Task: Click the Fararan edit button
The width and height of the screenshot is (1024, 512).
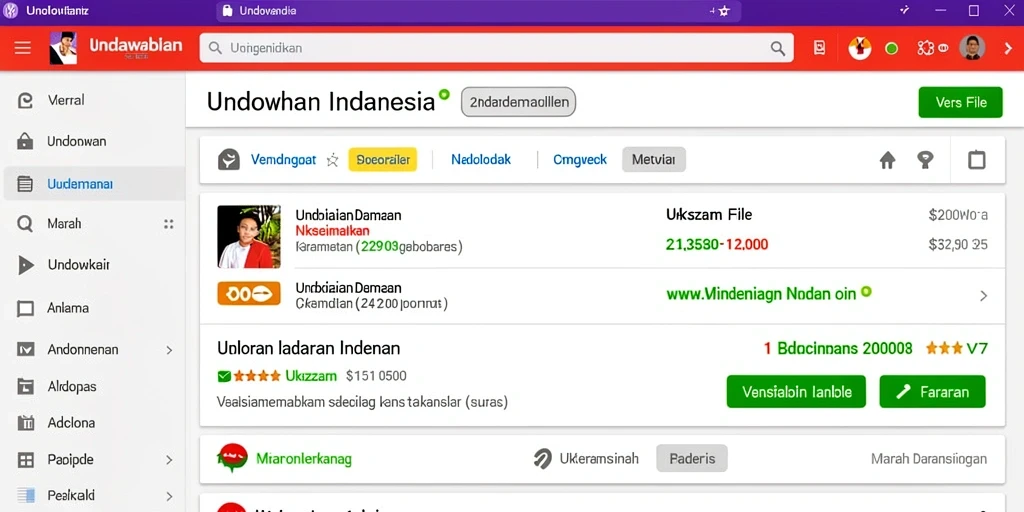Action: click(x=933, y=392)
